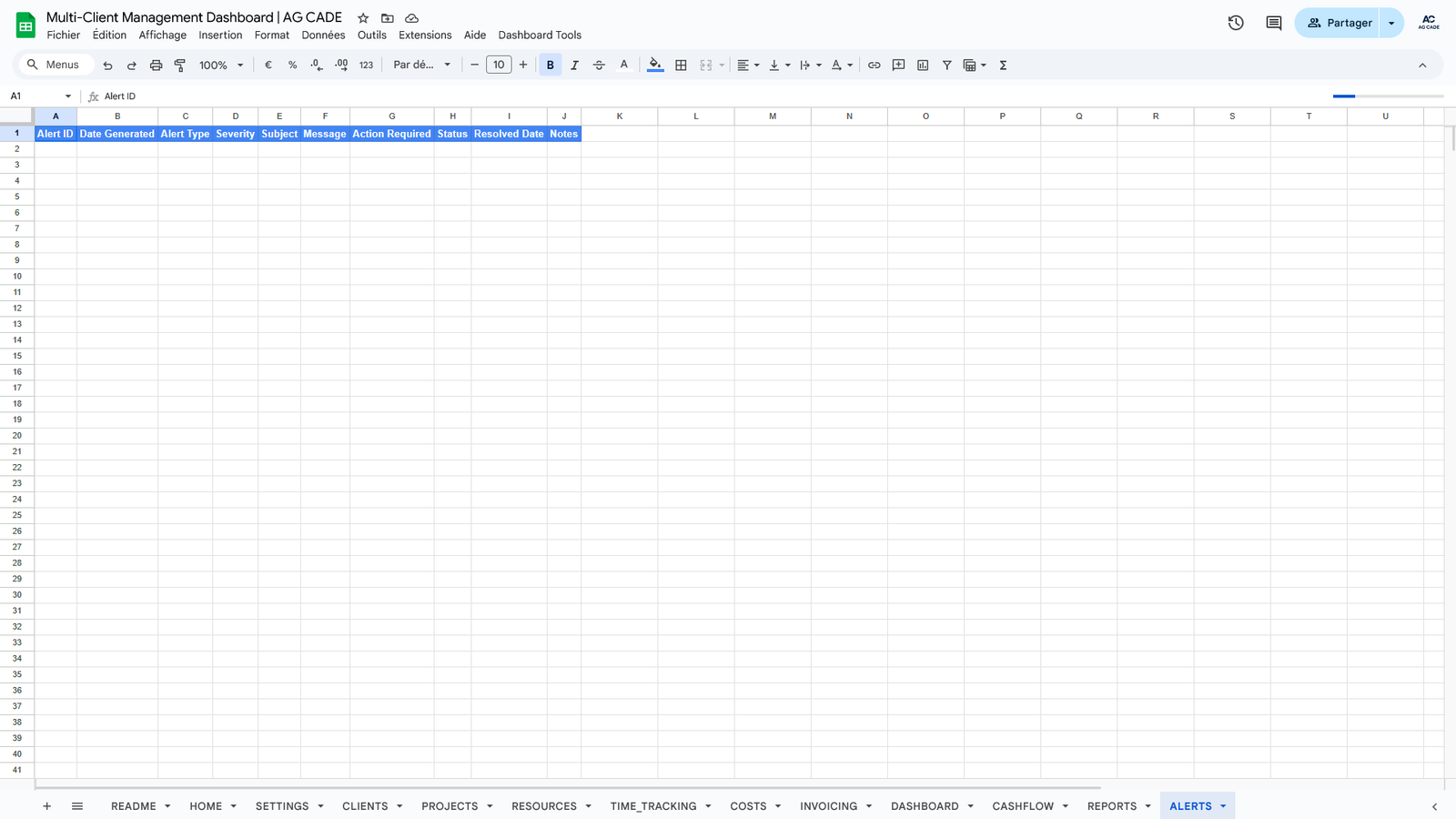Open the zoom 100% dropdown
The width and height of the screenshot is (1456, 819).
click(221, 66)
